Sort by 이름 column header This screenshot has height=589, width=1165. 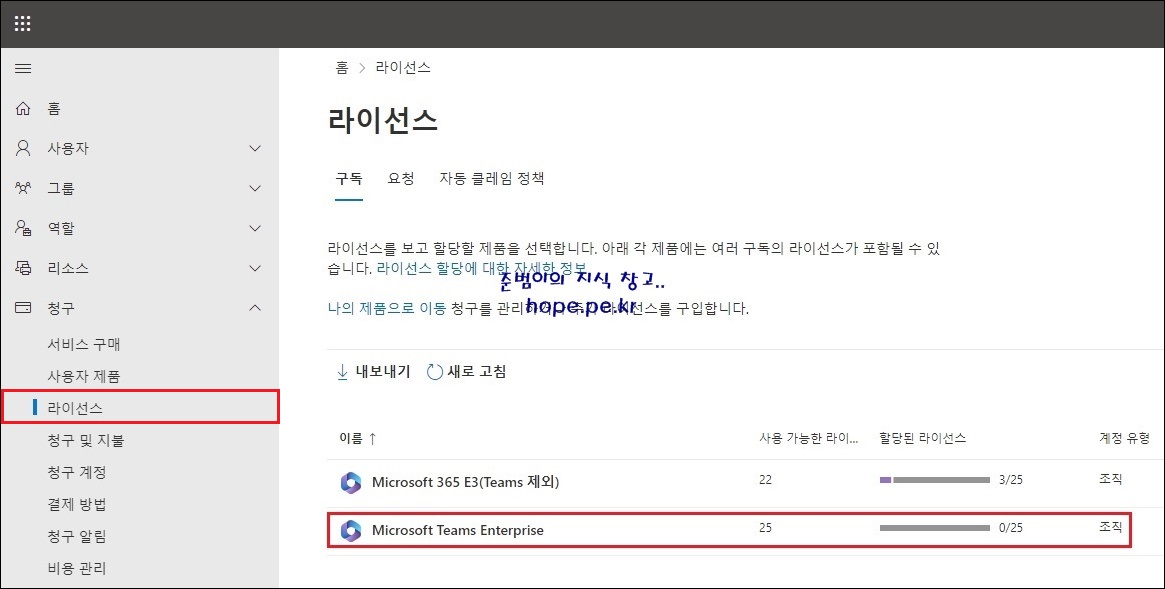[x=358, y=439]
